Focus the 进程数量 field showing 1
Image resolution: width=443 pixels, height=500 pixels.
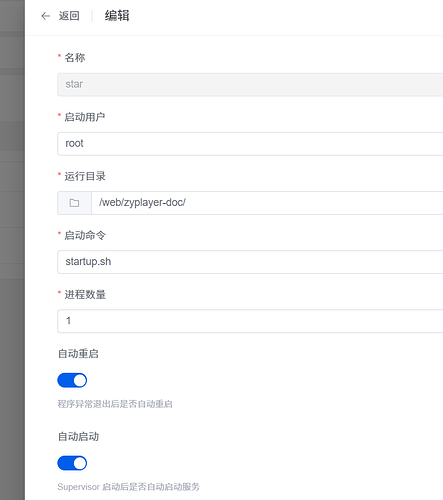coord(250,321)
